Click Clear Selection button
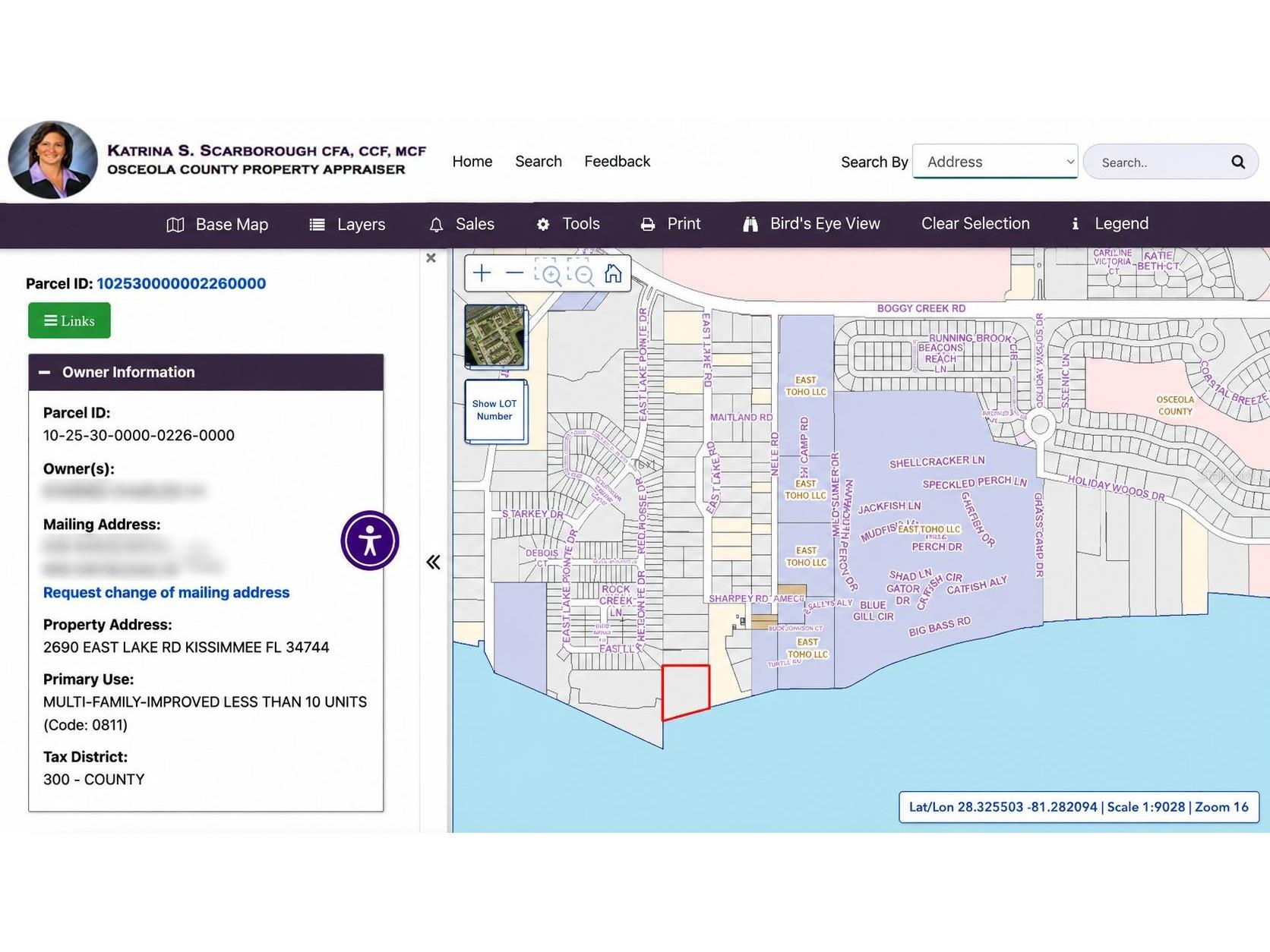The width and height of the screenshot is (1270, 952). 975,224
